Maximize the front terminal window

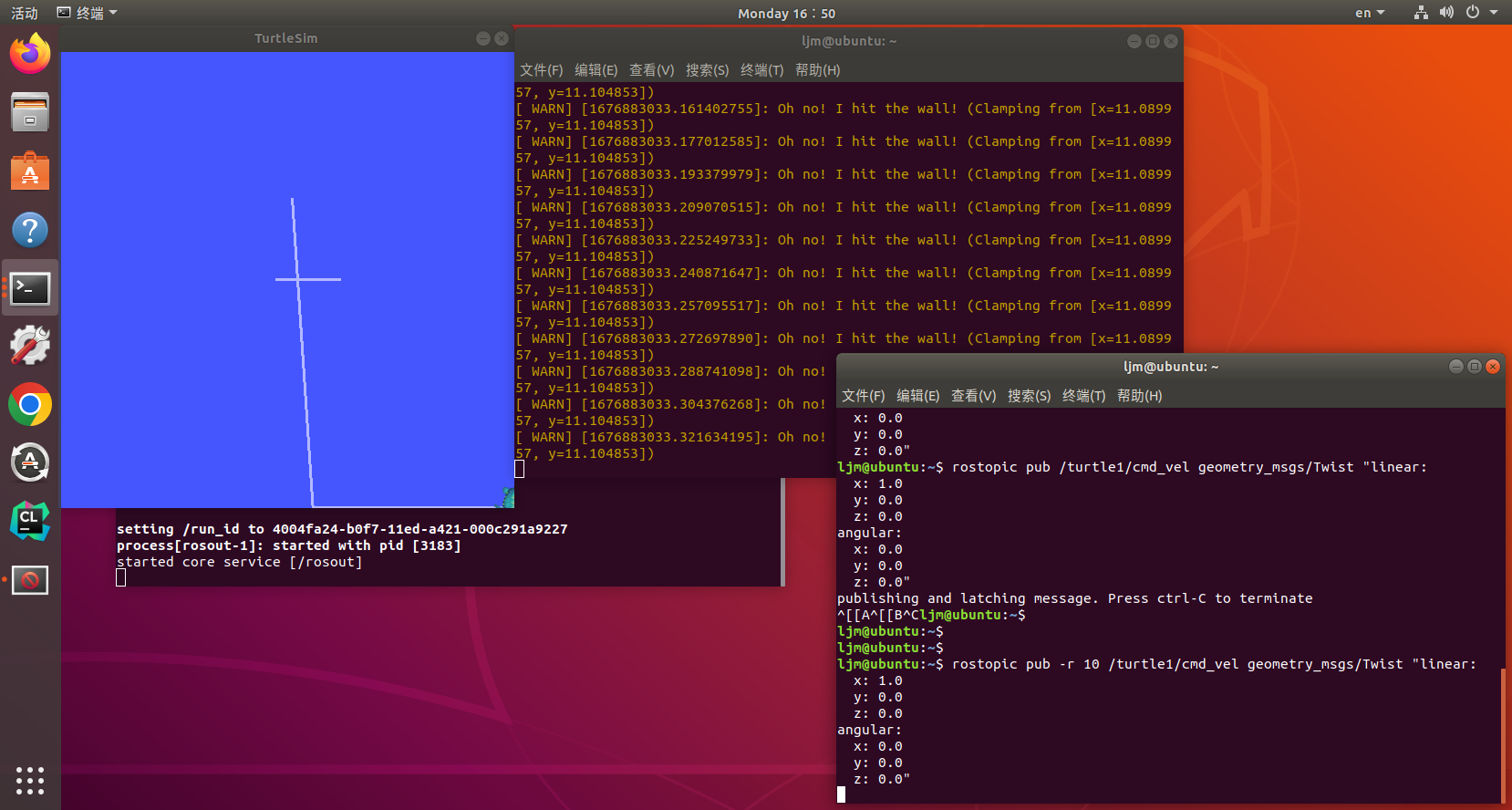coord(1475,367)
